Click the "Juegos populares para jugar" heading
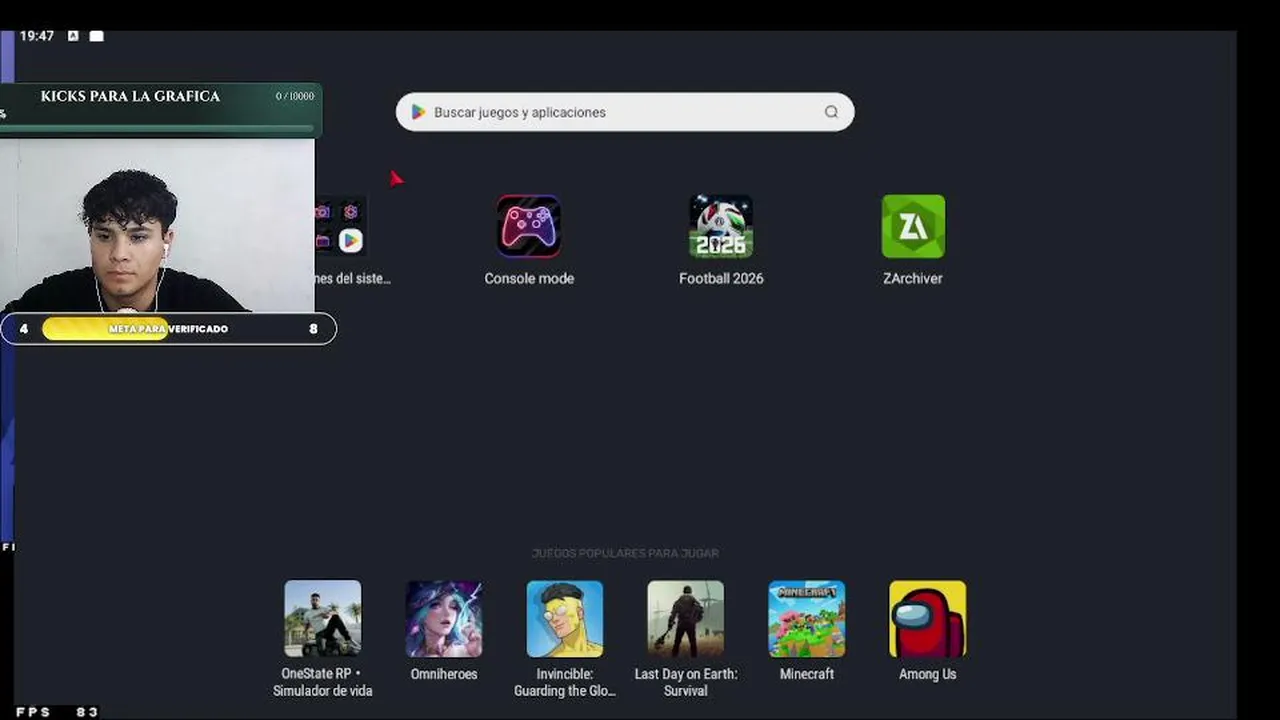The height and width of the screenshot is (720, 1280). pos(625,553)
